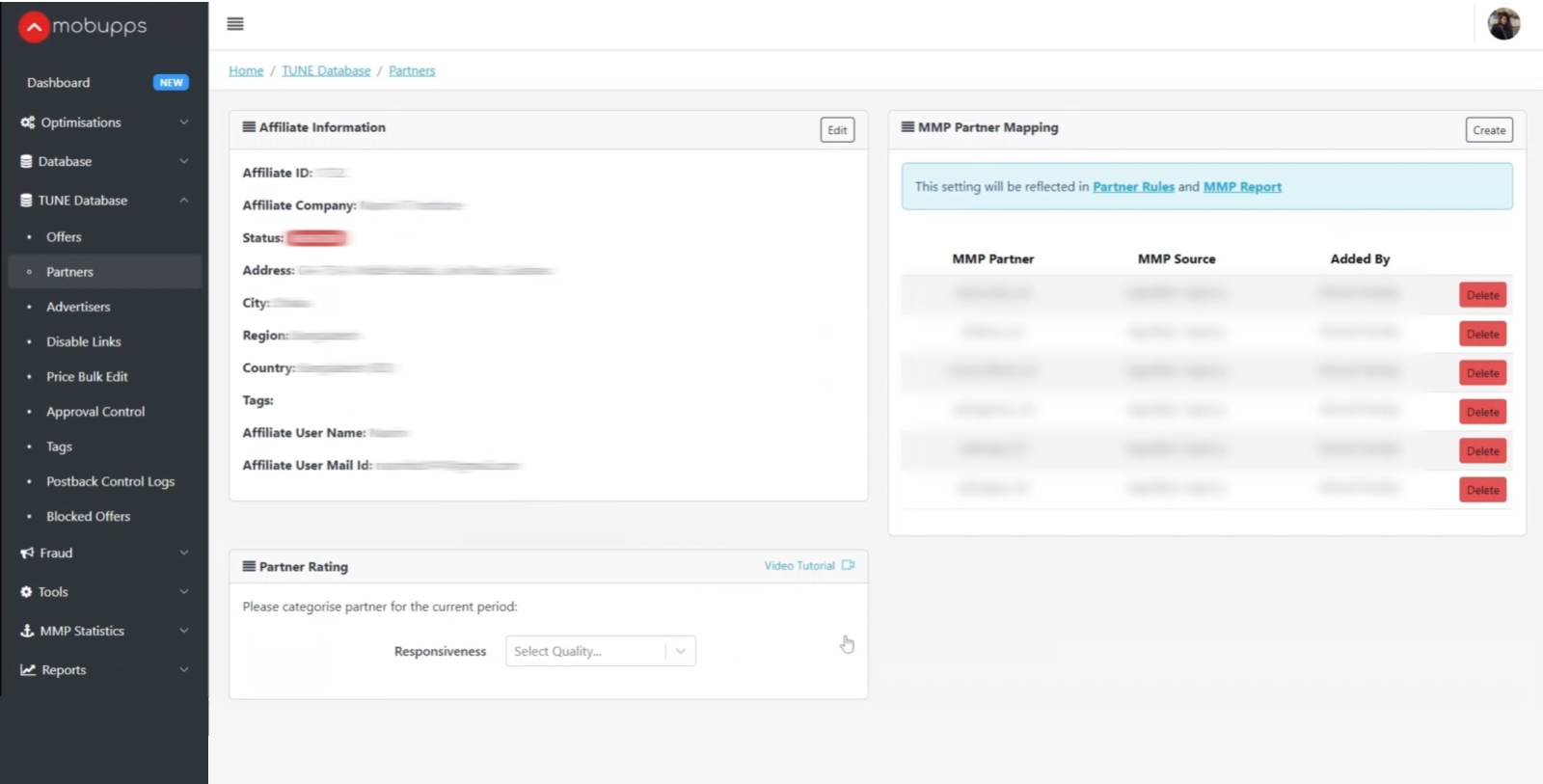Click the Tools gear icon

point(26,592)
